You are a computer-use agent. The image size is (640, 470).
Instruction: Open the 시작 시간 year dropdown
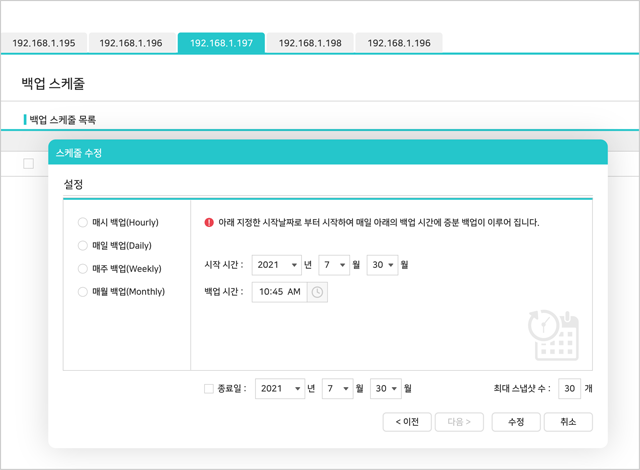point(277,265)
